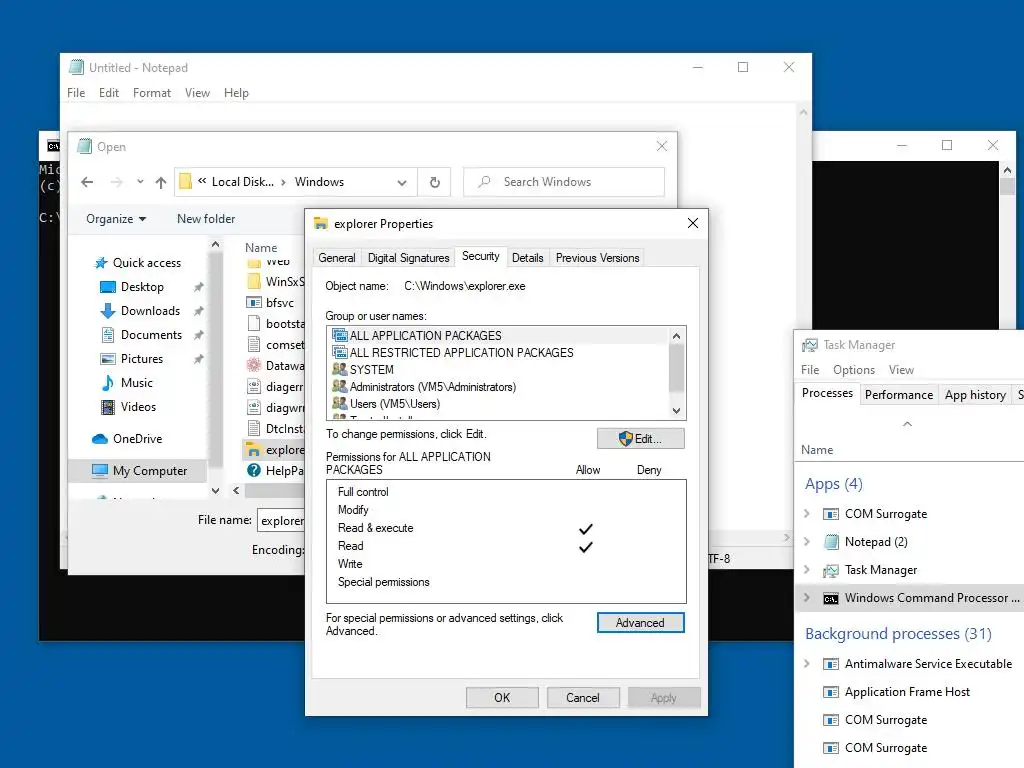Screen dimensions: 1024x768
Task: Expand the address path dropdown
Action: coord(402,183)
